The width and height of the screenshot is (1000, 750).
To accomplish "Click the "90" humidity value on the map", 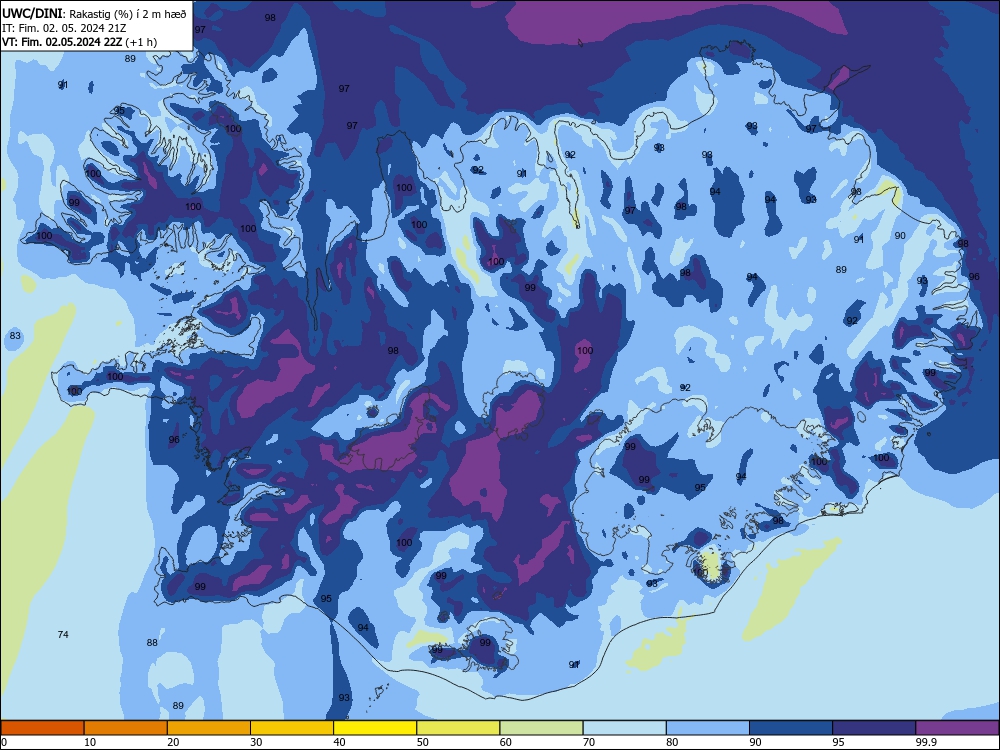I will [900, 235].
